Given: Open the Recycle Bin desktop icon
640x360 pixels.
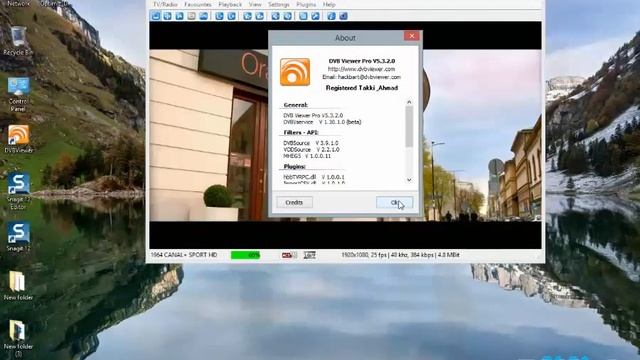Looking at the screenshot, I should [x=18, y=41].
